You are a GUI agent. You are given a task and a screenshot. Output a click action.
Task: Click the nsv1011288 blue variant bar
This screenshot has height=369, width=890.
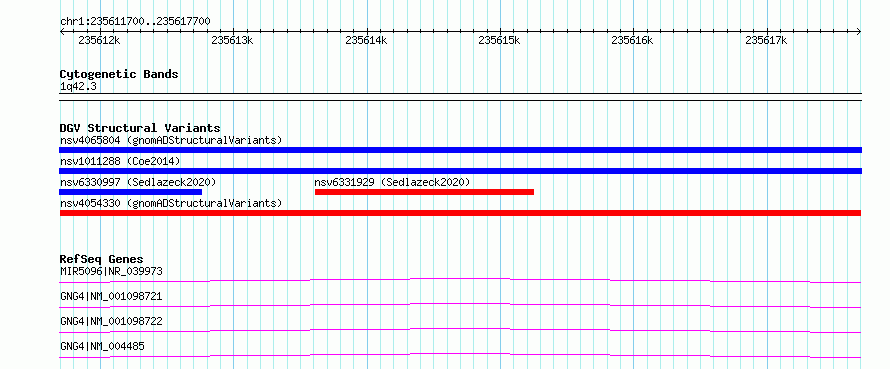(460, 171)
